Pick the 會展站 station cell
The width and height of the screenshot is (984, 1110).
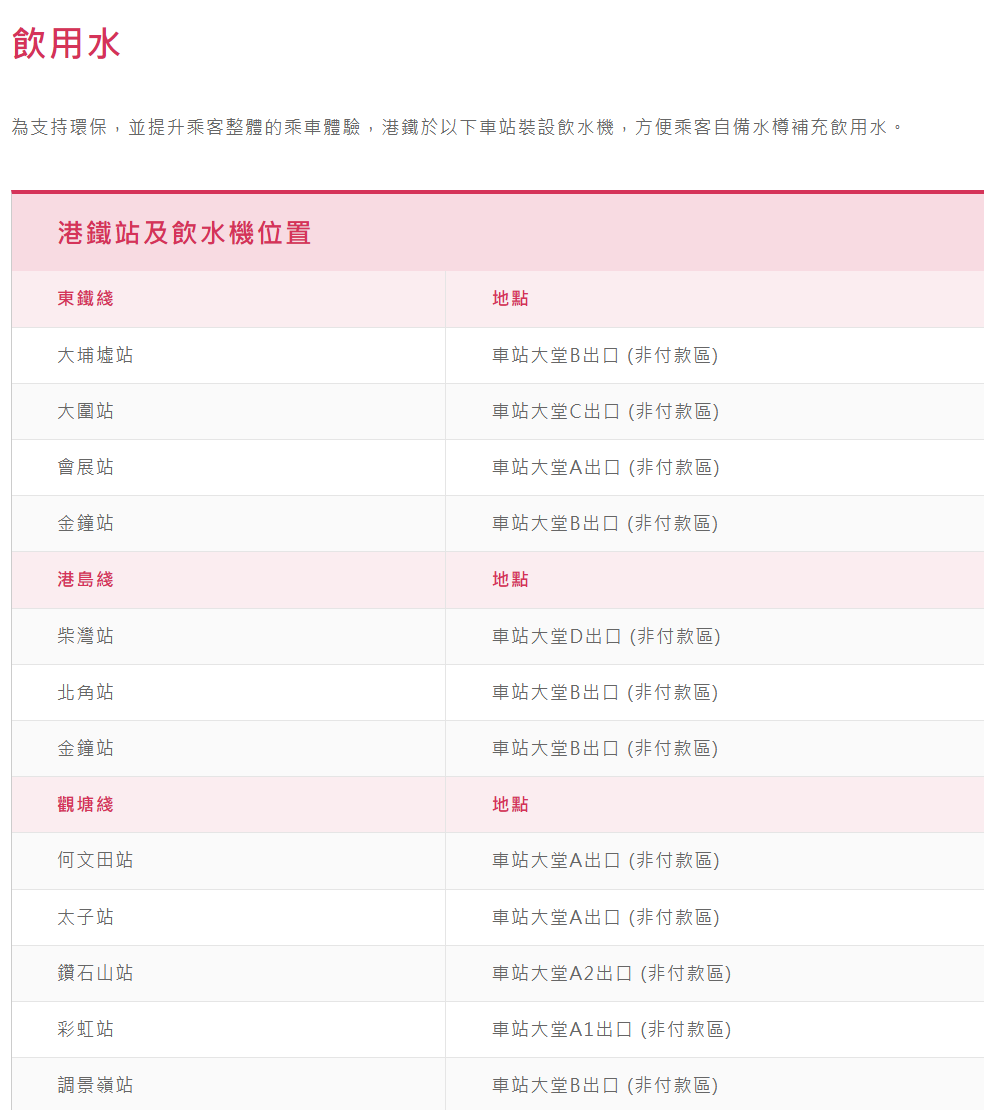pyautogui.click(x=86, y=467)
